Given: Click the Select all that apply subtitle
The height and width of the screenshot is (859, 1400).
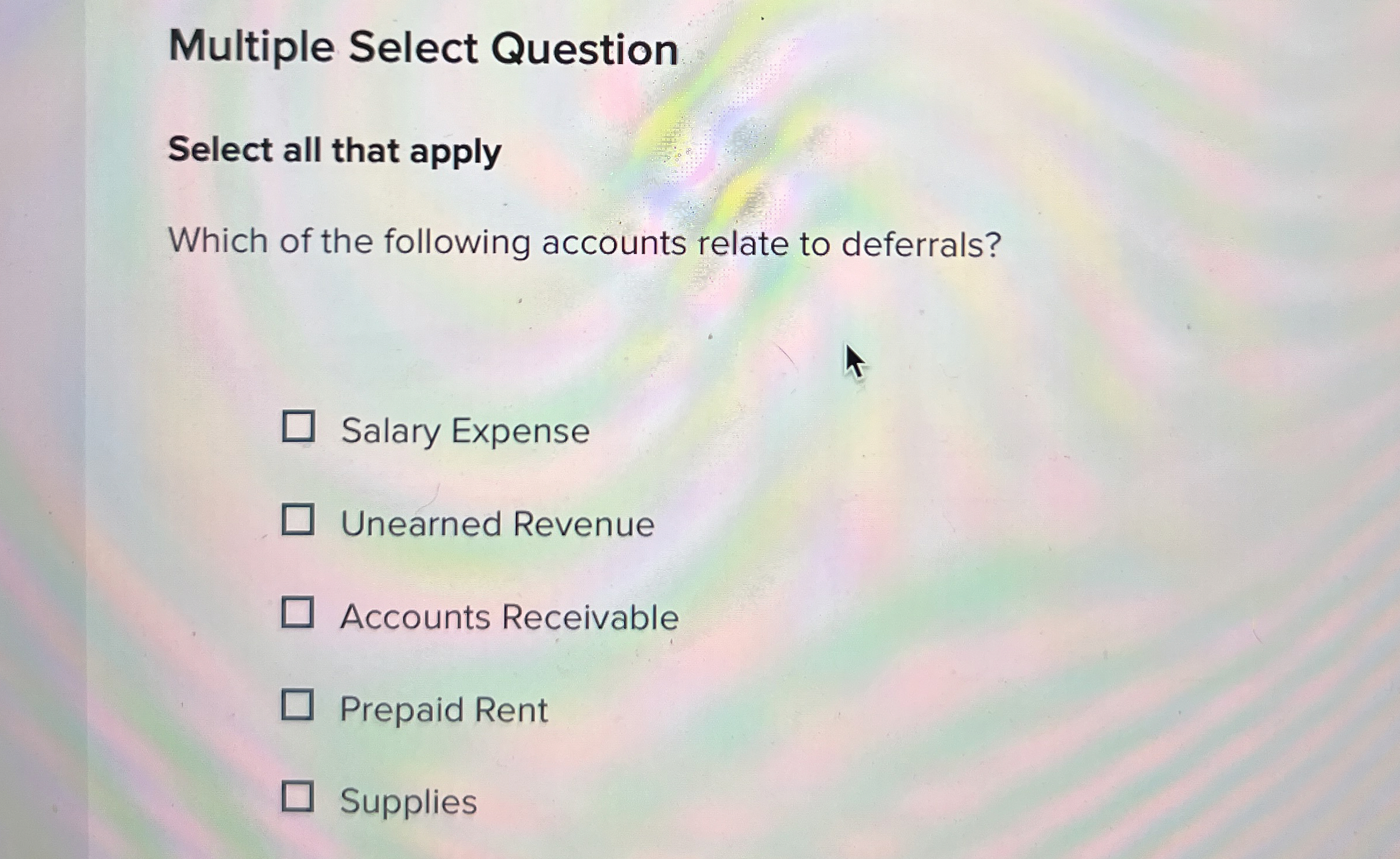Looking at the screenshot, I should 333,152.
